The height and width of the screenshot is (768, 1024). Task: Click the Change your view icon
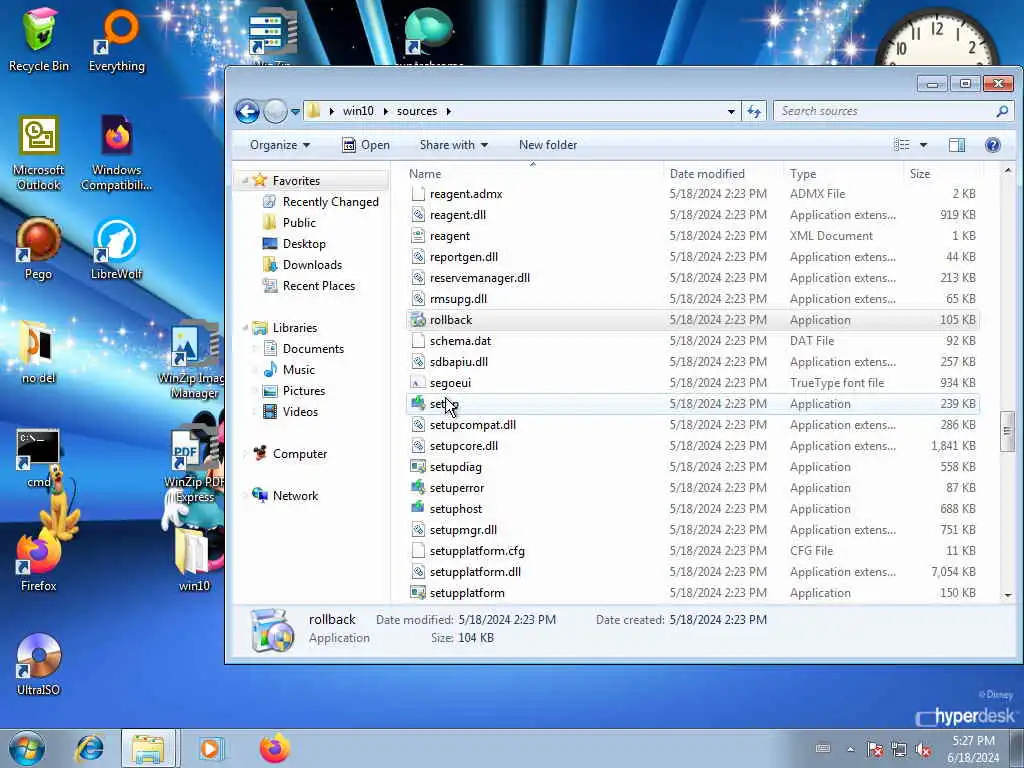(x=902, y=145)
